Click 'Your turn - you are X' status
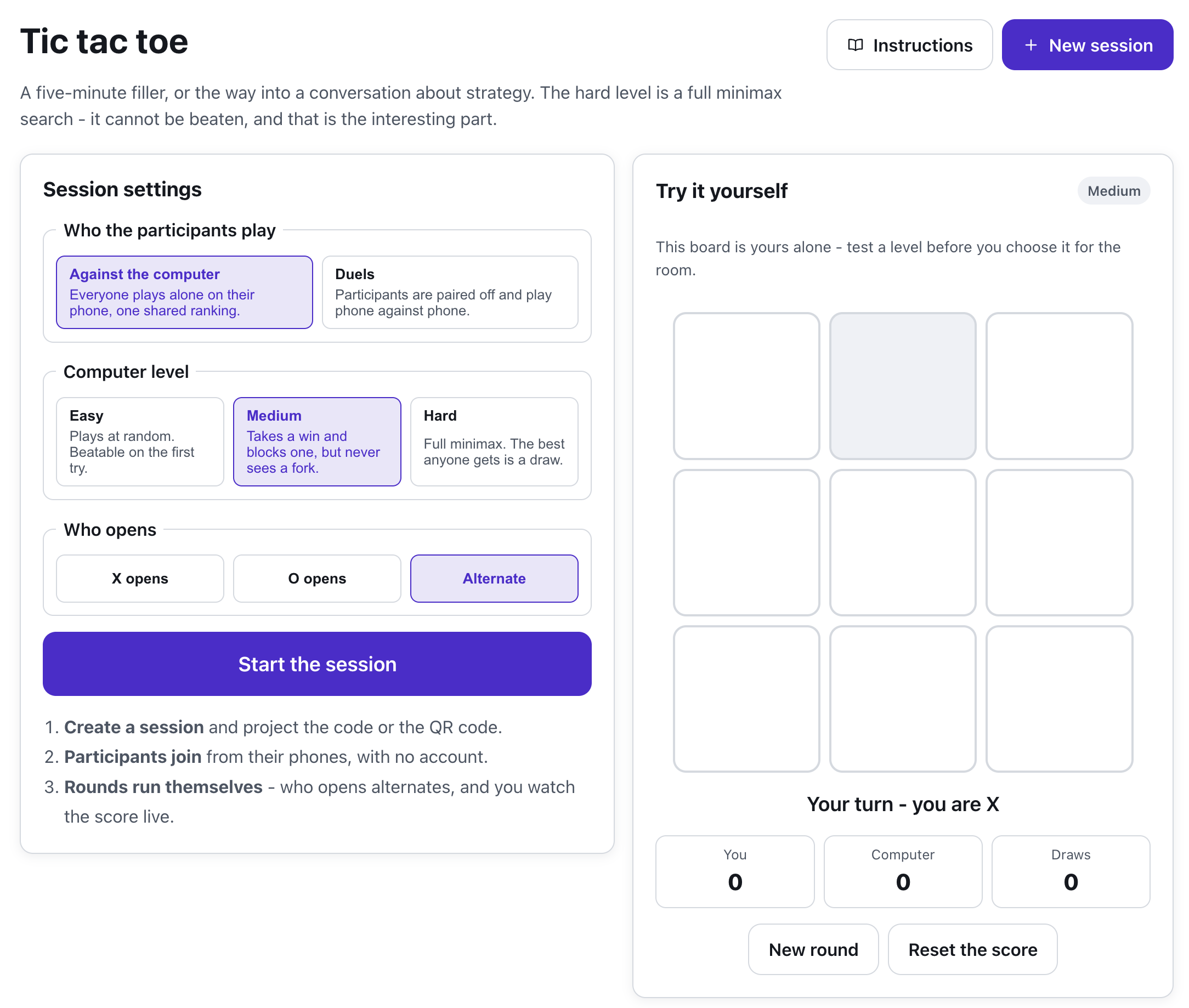This screenshot has height=1008, width=1189. coord(903,804)
